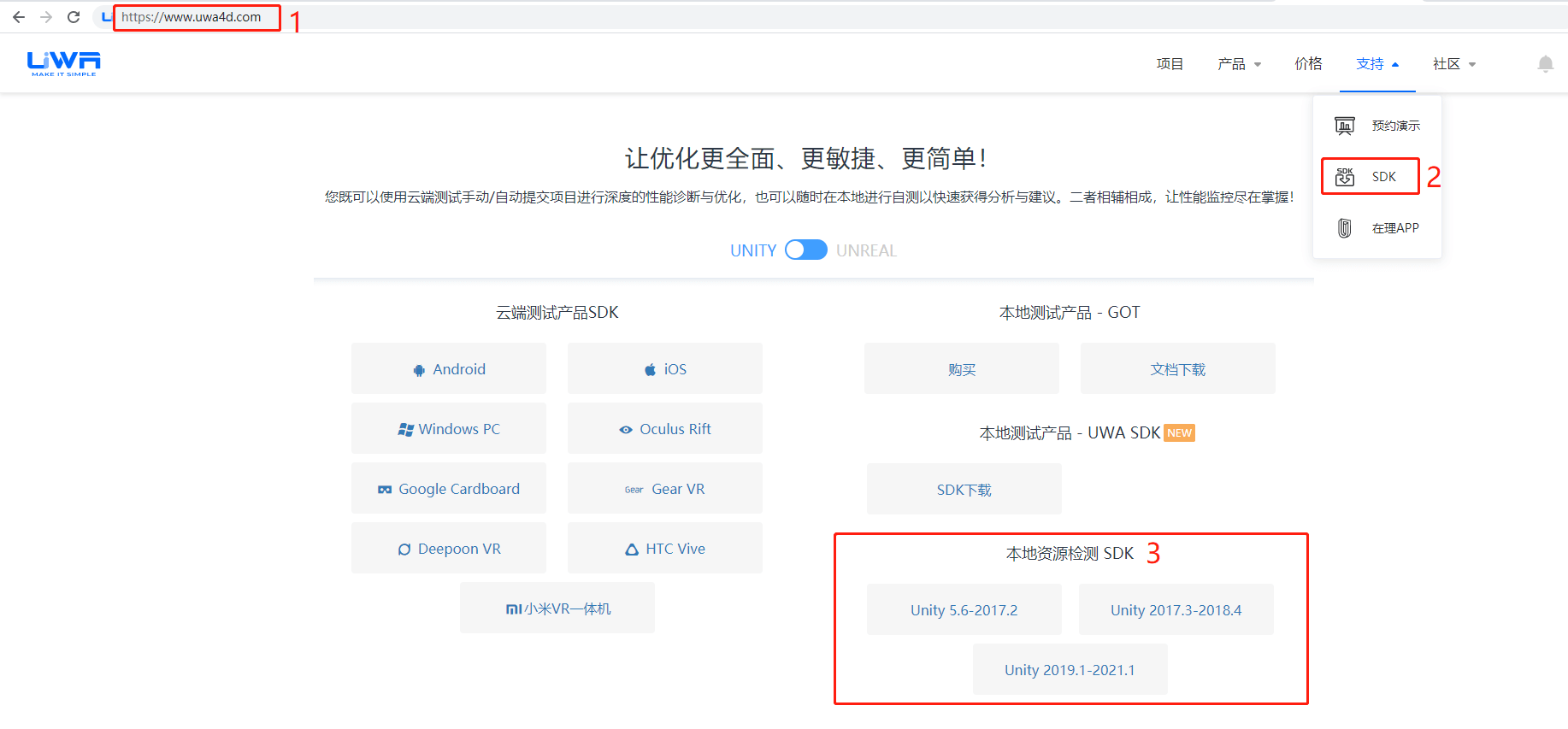This screenshot has width=1568, height=729.
Task: Click the NEW badge by UWA SDK
Action: coord(1180,432)
